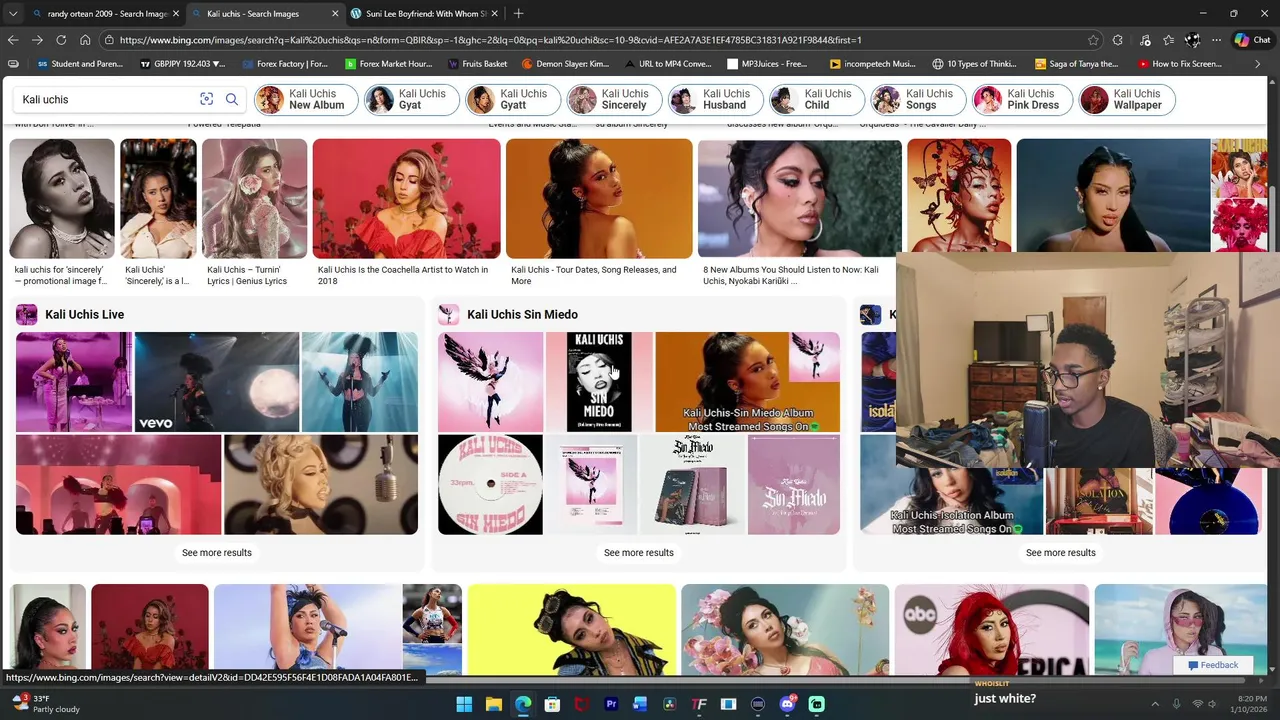Open Copilot Chat in the browser toolbar

(x=1253, y=40)
